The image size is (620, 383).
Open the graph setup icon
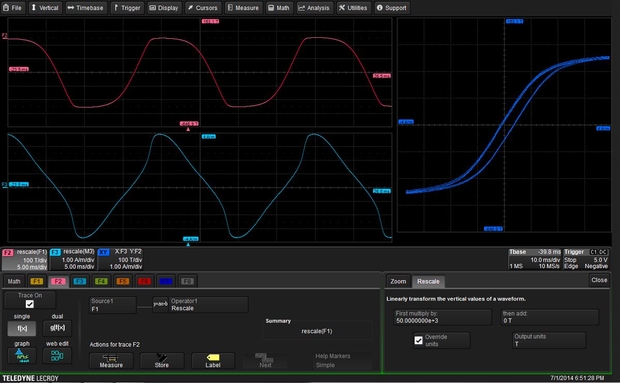22,356
